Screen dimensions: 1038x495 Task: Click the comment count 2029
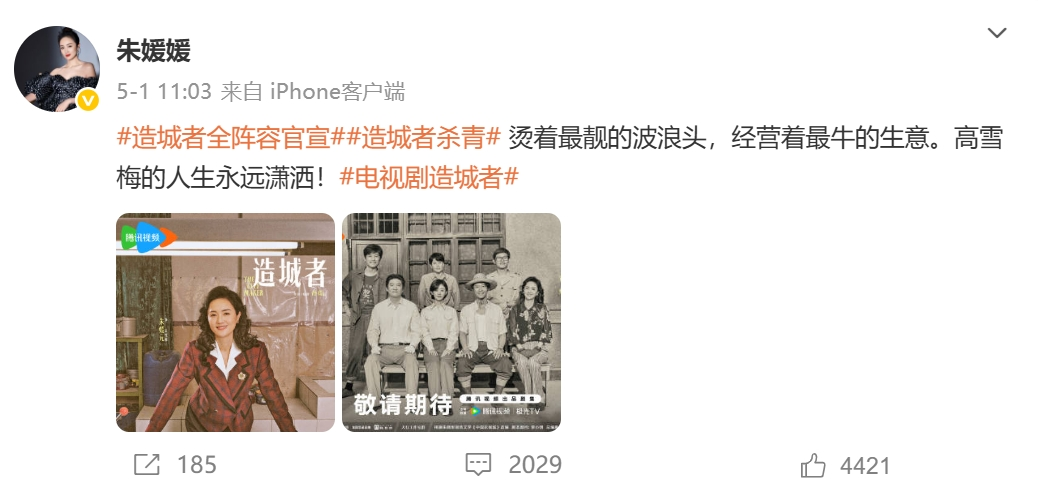pos(535,465)
